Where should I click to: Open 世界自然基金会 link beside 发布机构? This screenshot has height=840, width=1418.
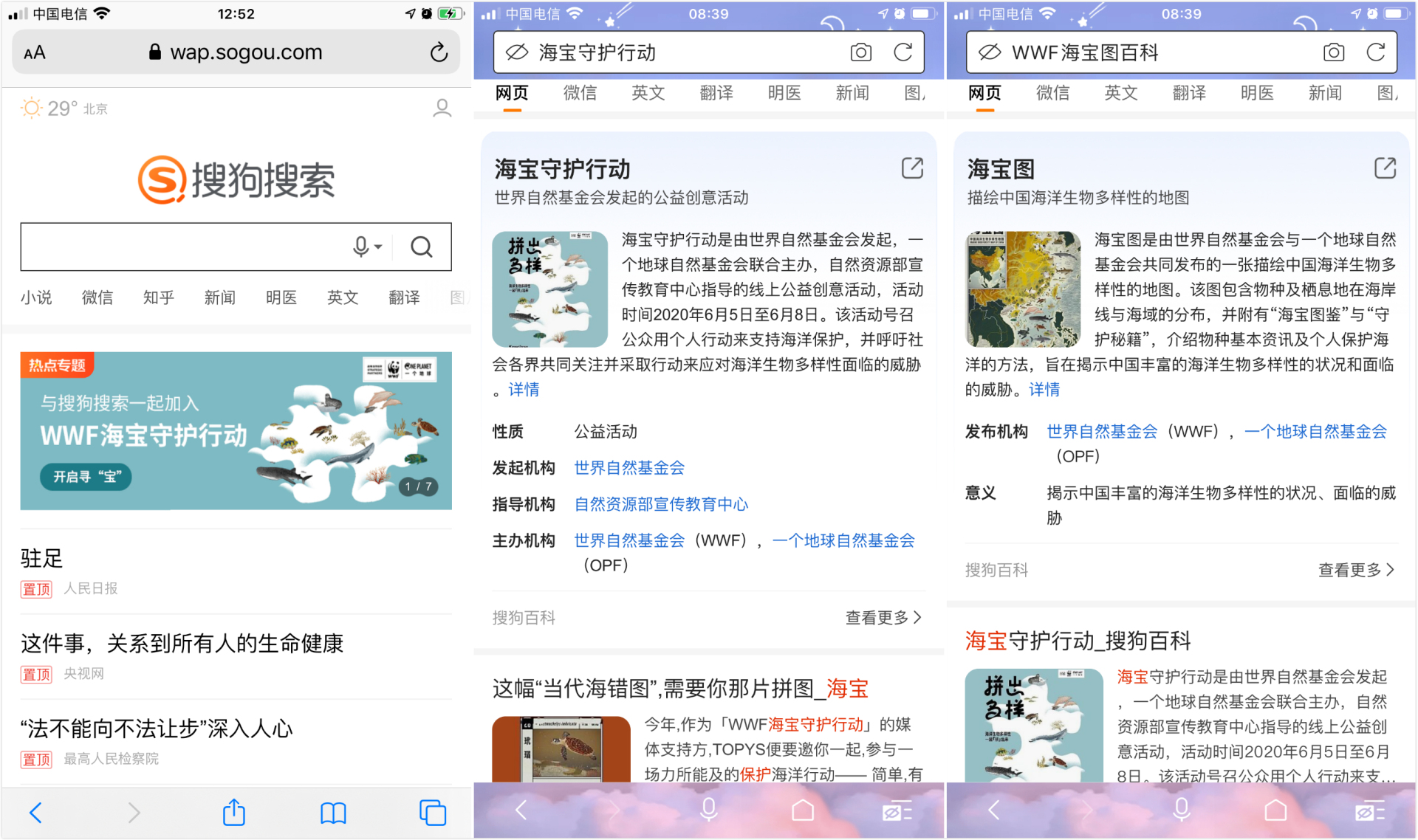1102,432
